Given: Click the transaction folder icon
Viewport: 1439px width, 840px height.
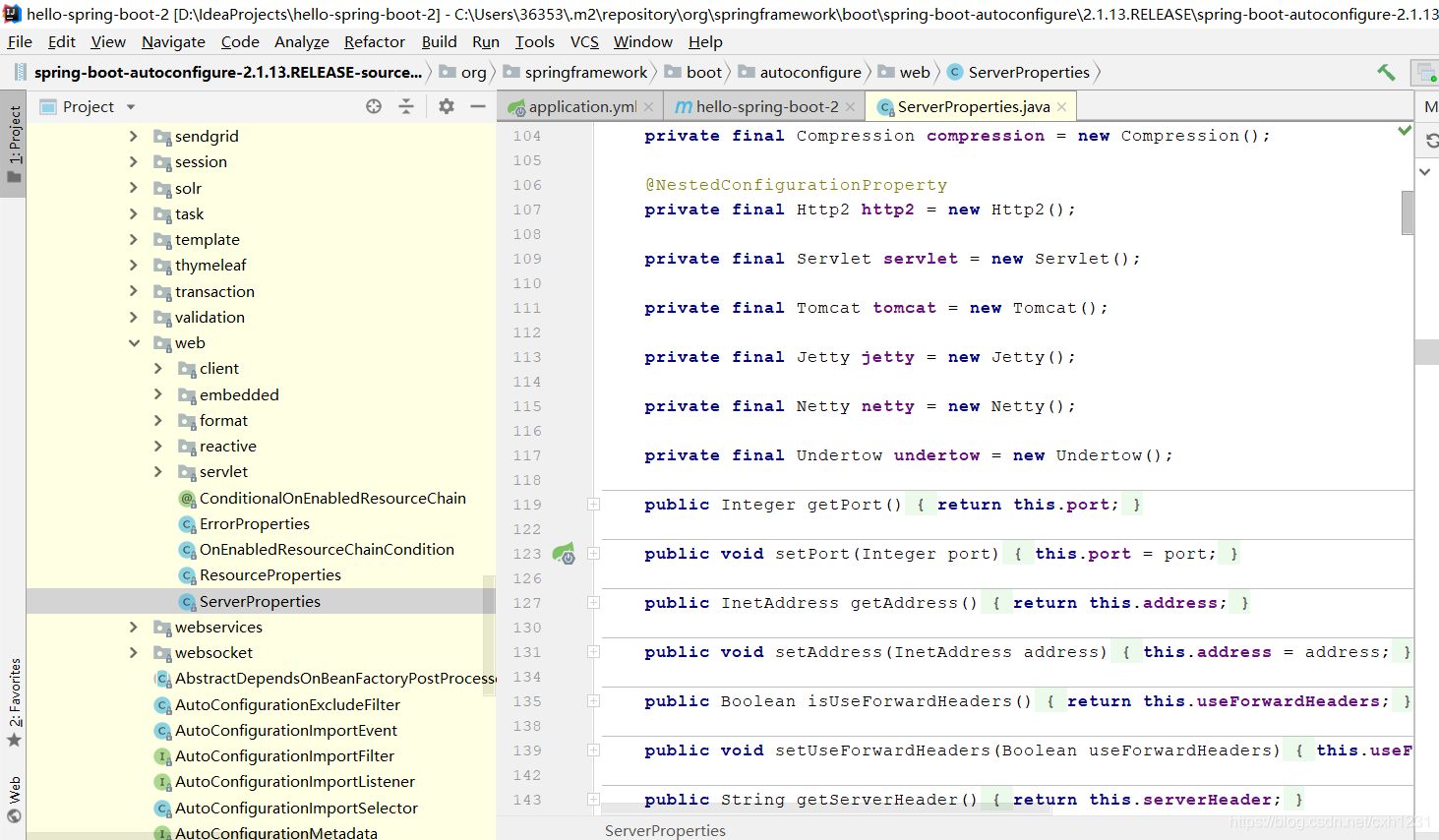Looking at the screenshot, I should [x=162, y=292].
